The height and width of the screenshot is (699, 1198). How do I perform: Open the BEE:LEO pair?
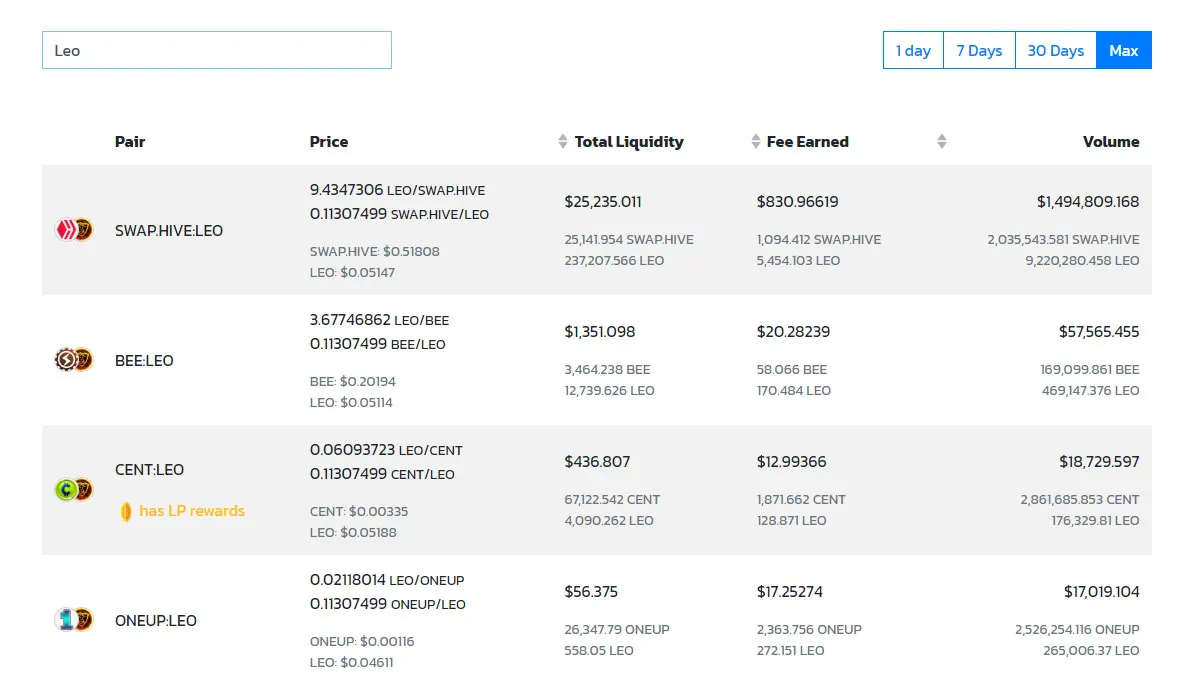click(144, 361)
